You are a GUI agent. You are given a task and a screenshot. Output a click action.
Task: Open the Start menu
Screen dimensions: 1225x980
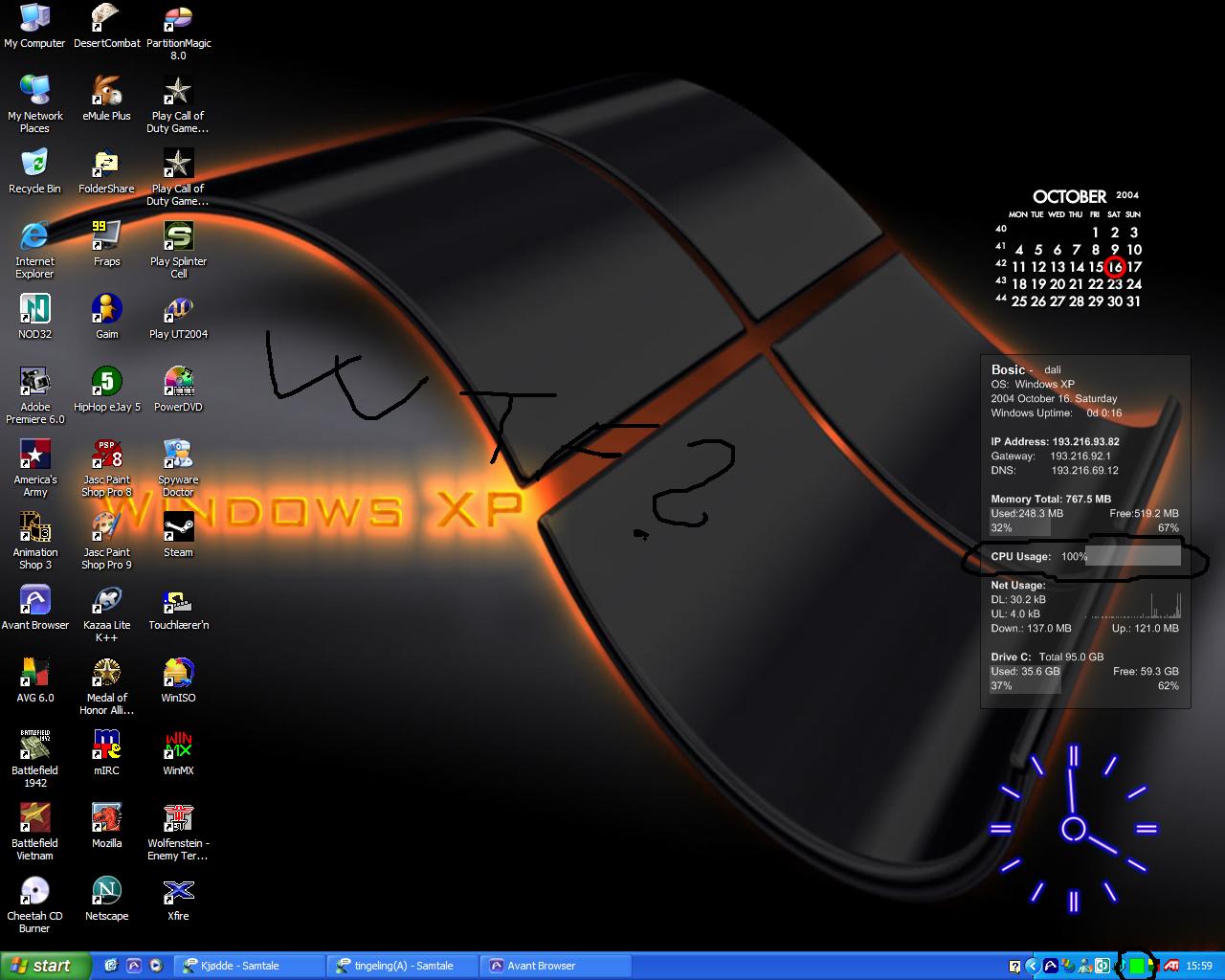pos(46,966)
